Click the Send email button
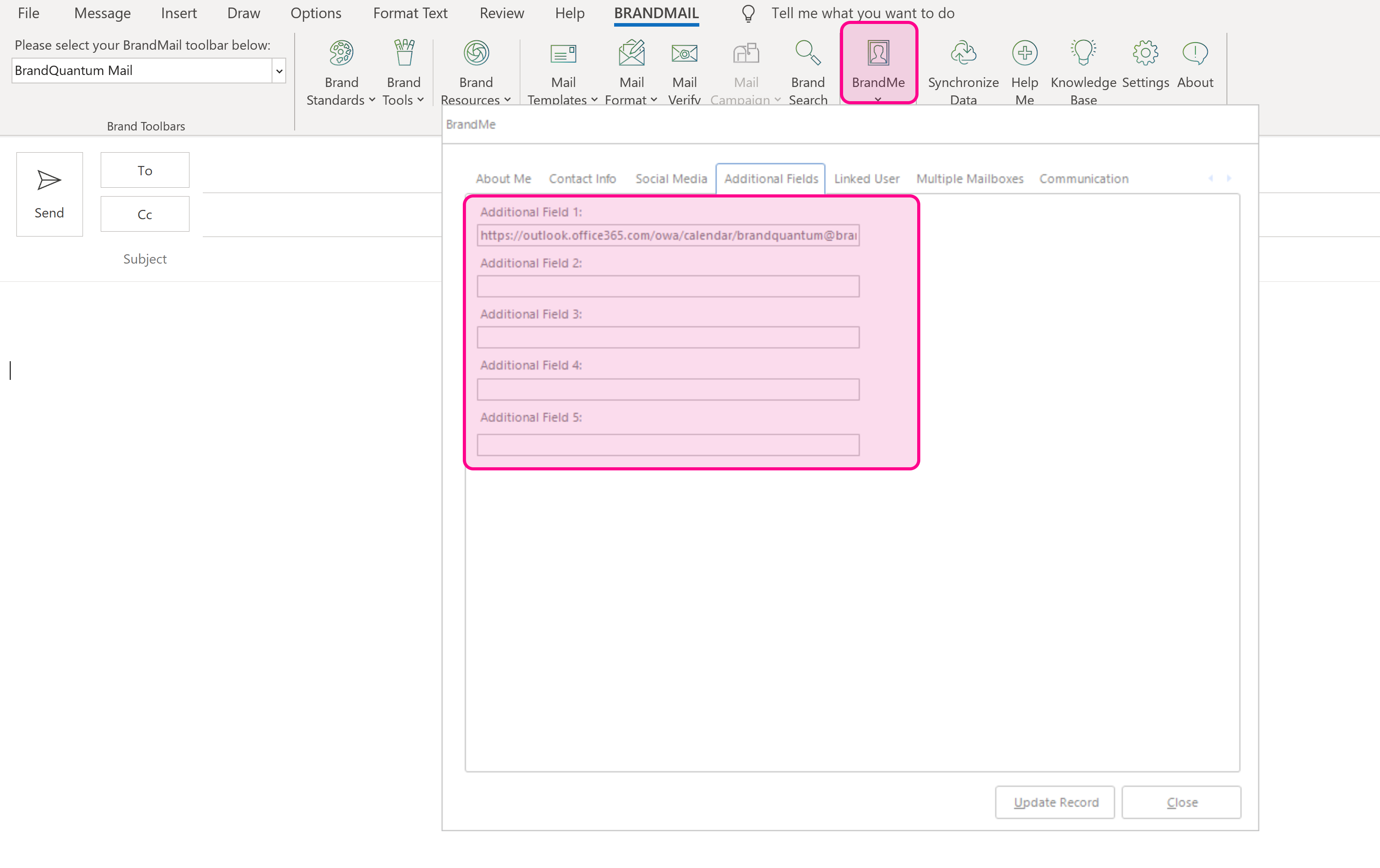 [49, 194]
